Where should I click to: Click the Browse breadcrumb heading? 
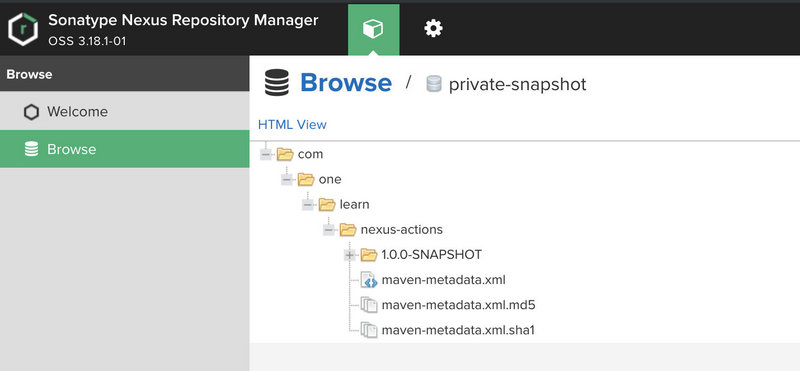click(346, 83)
